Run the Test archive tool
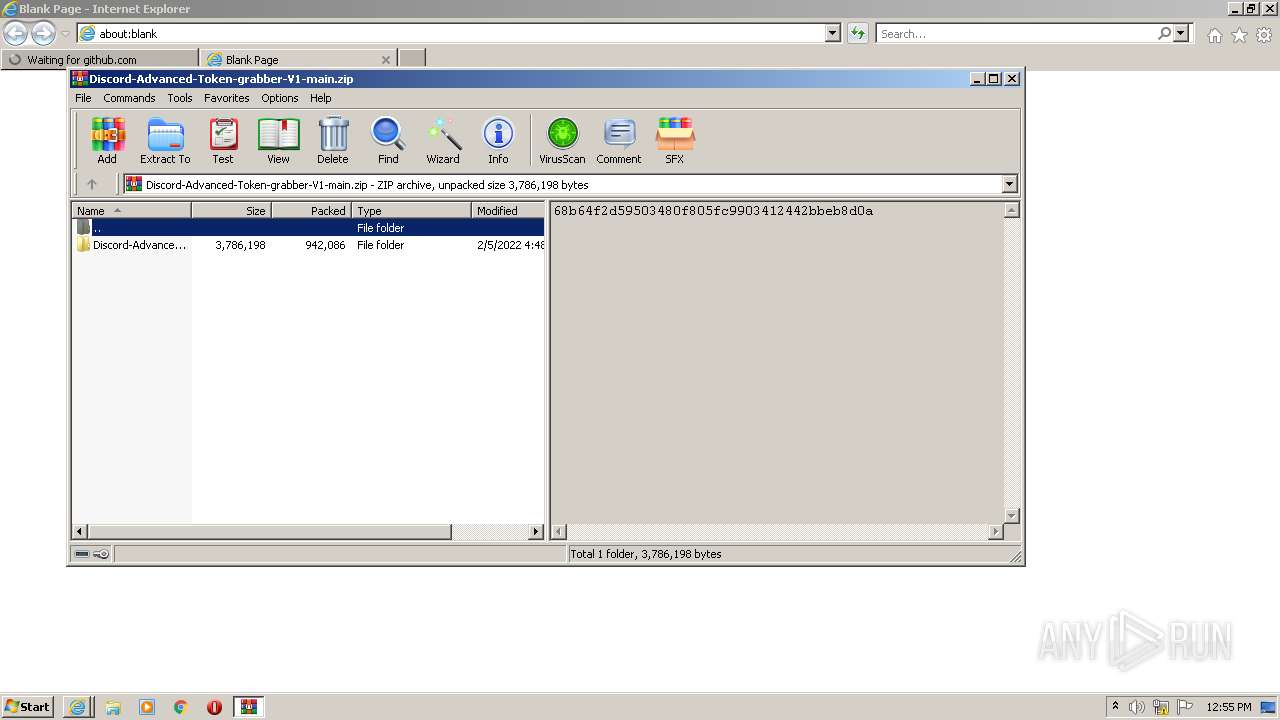The image size is (1280, 720). [223, 140]
